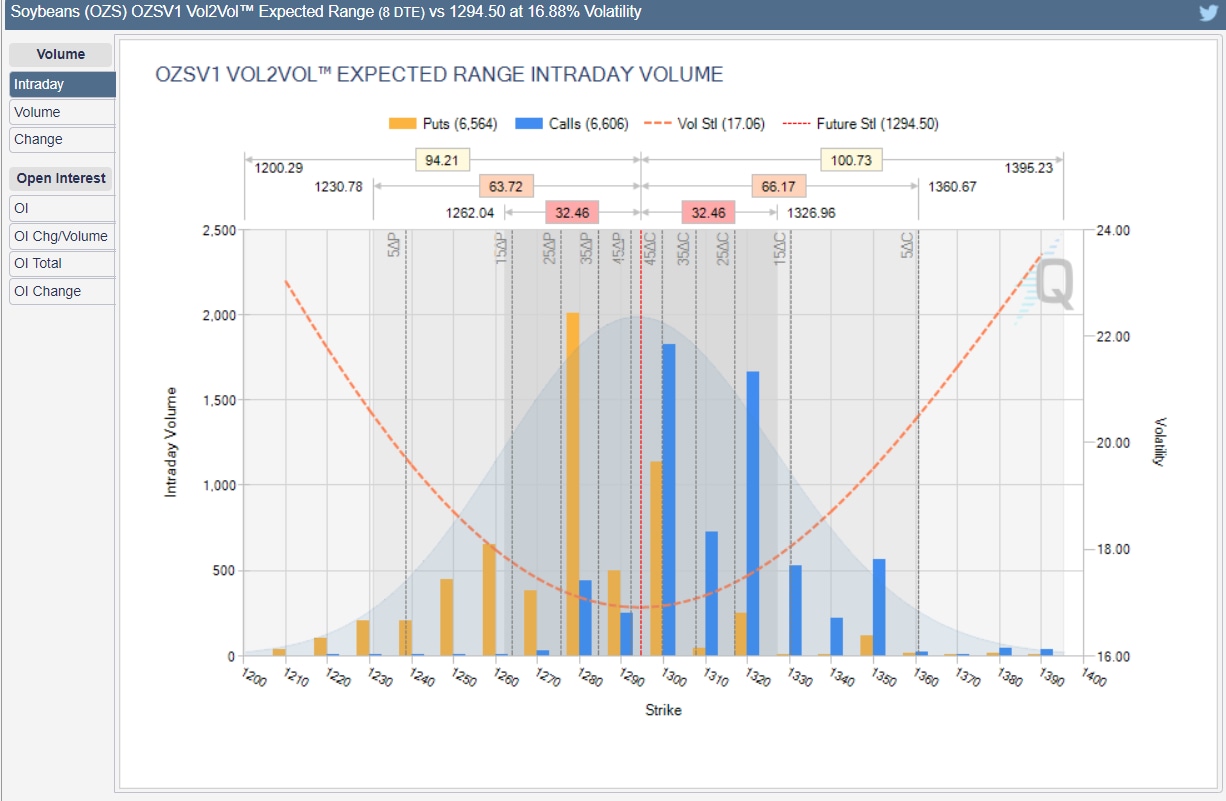Viewport: 1226px width, 801px height.
Task: Click the blue call bar at 1320 strike
Action: coord(753,514)
